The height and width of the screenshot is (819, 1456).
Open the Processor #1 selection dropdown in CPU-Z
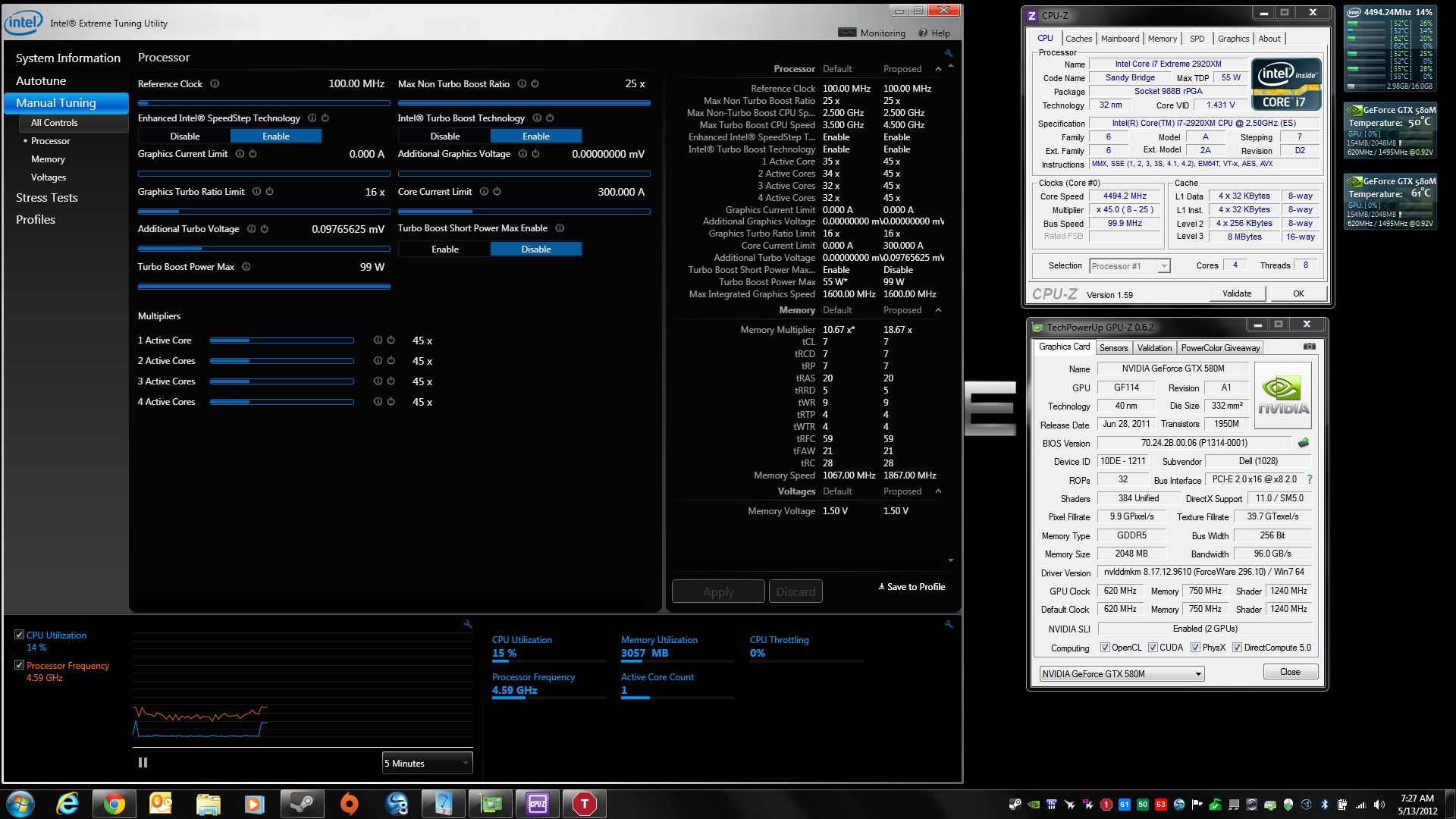click(1129, 266)
